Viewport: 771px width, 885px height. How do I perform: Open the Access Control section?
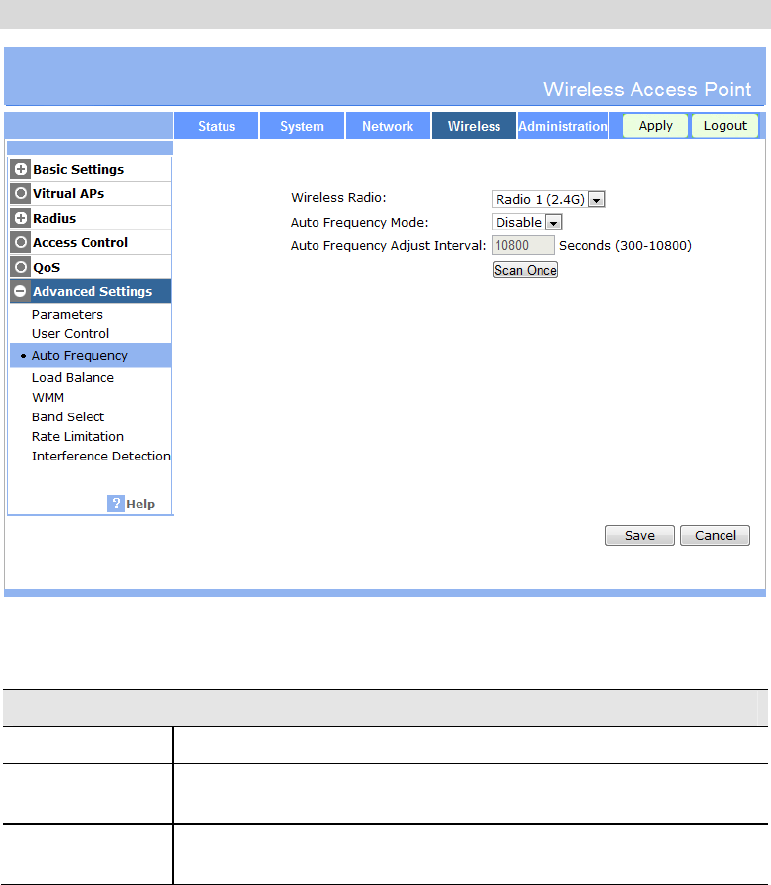[x=80, y=243]
